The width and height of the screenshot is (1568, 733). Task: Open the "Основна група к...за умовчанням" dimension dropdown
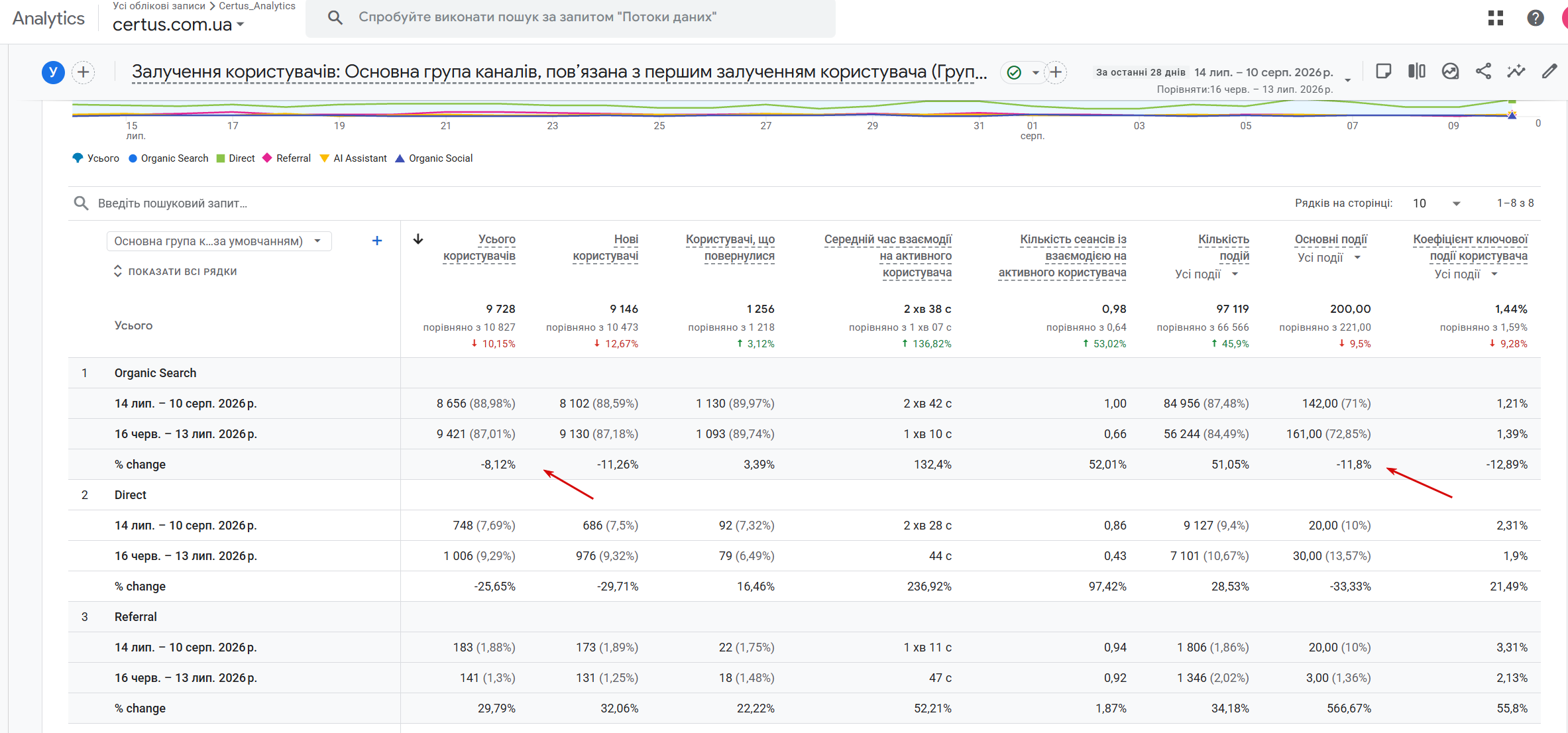point(219,241)
